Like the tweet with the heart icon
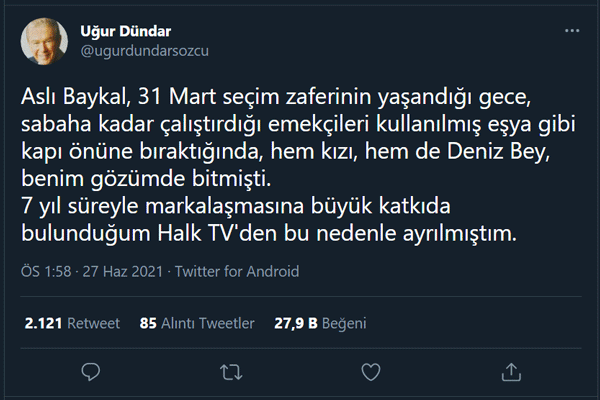 click(x=370, y=372)
